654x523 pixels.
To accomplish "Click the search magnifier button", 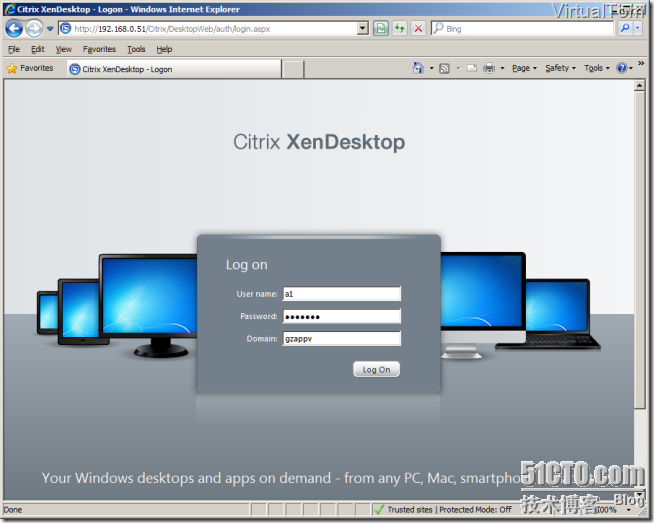I will tap(625, 28).
